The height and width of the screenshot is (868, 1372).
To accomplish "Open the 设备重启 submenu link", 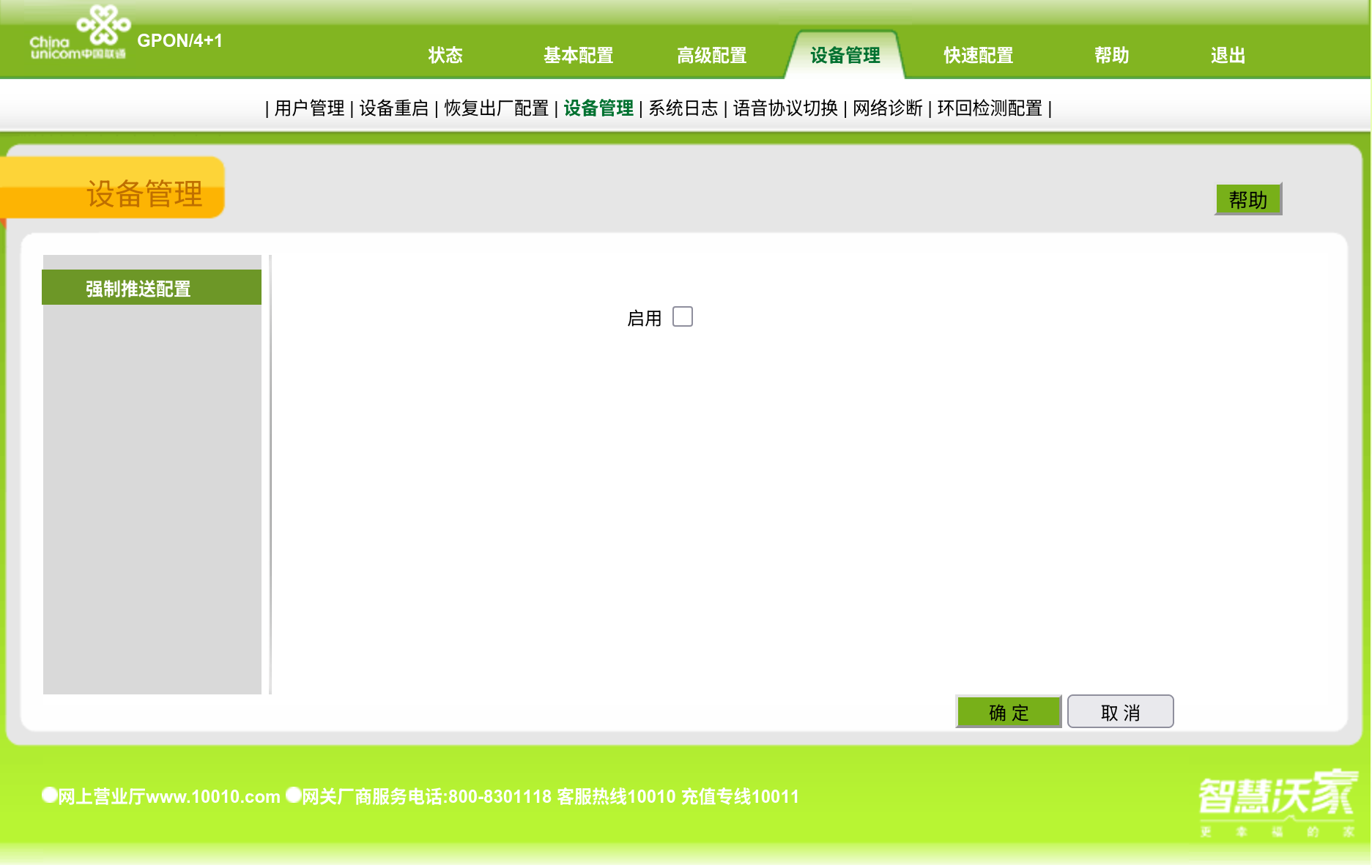I will 393,108.
